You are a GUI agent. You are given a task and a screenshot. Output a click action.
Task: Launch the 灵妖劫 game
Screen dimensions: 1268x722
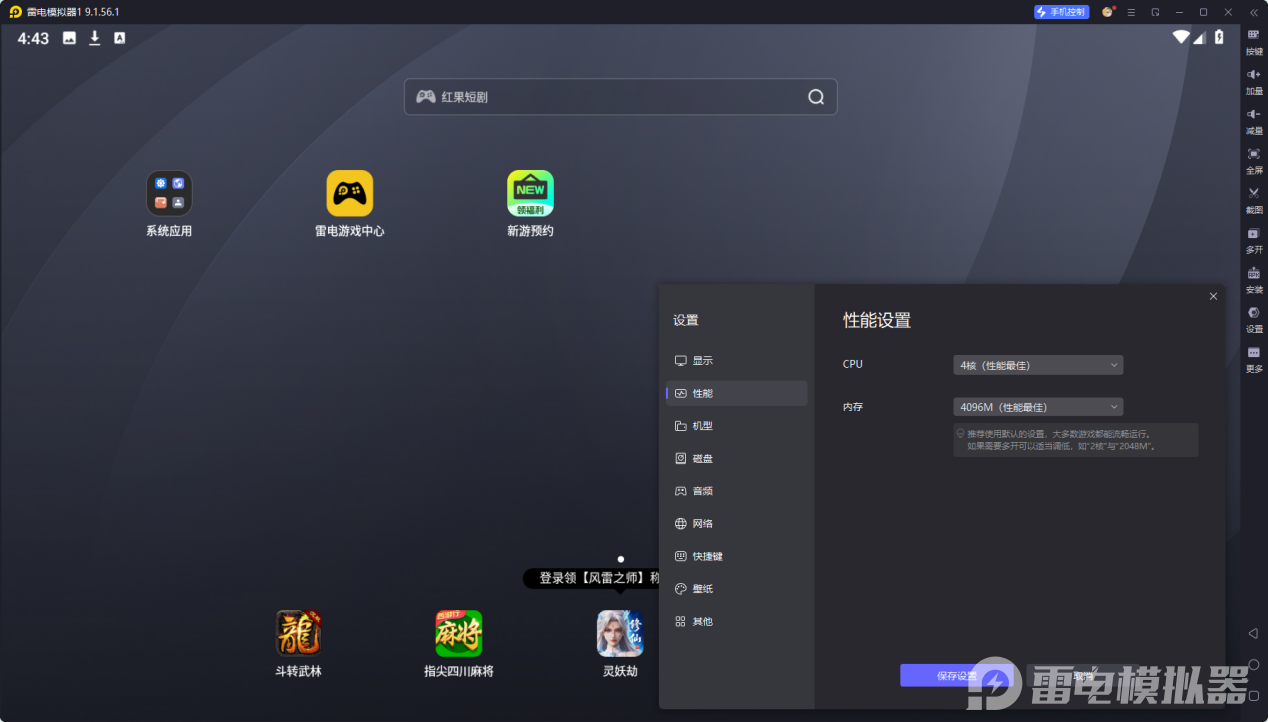click(620, 644)
